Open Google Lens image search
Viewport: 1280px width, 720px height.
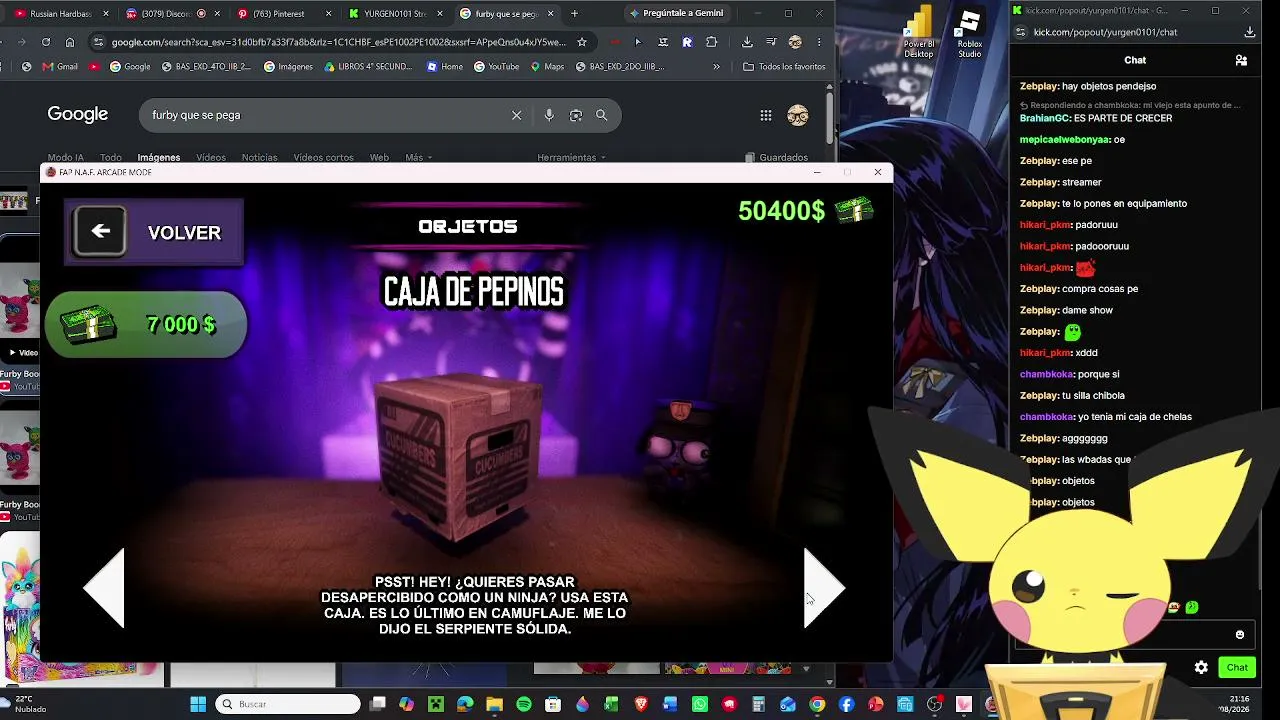[x=576, y=115]
